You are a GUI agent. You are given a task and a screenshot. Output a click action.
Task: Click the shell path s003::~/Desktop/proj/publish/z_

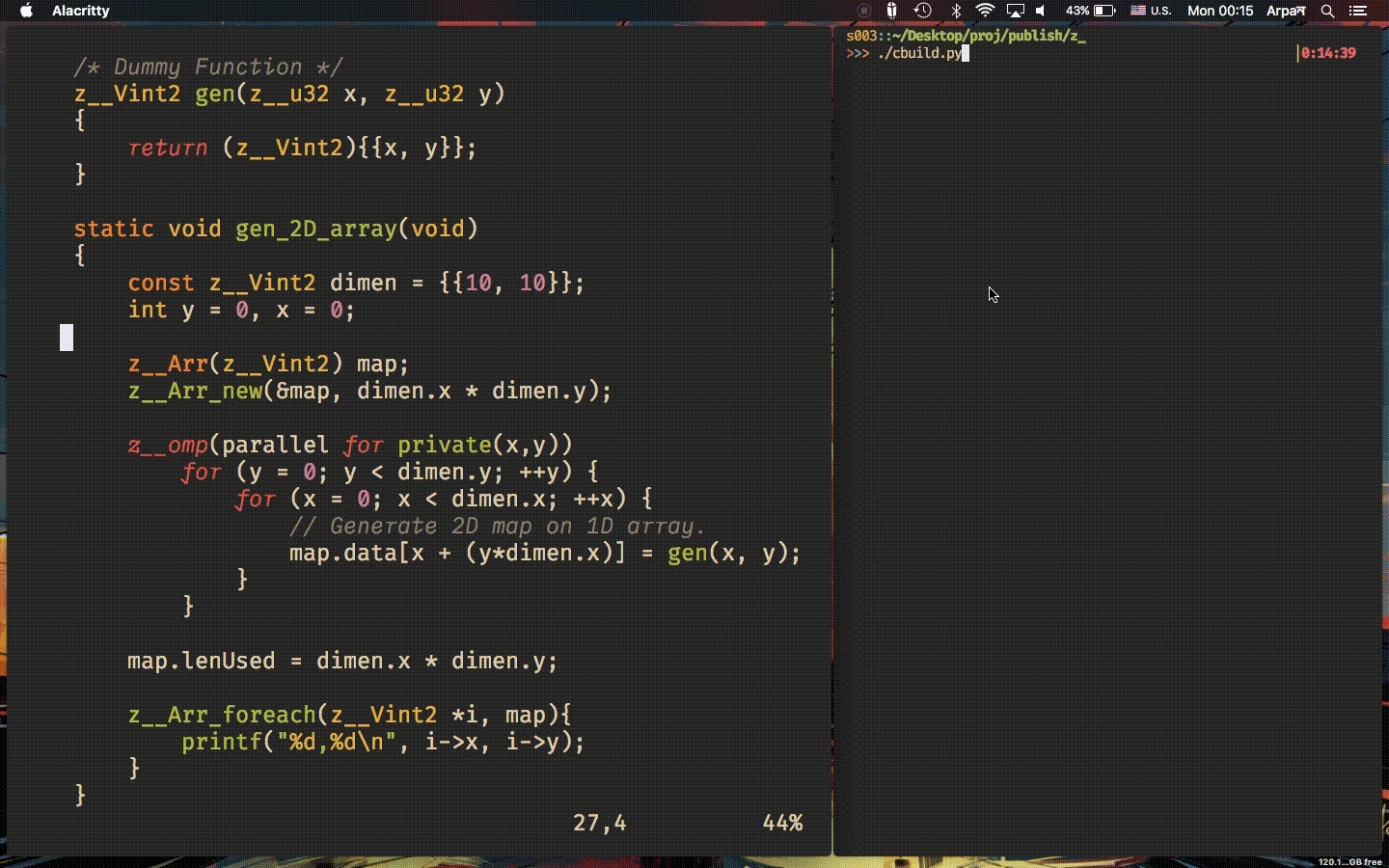[x=966, y=36]
